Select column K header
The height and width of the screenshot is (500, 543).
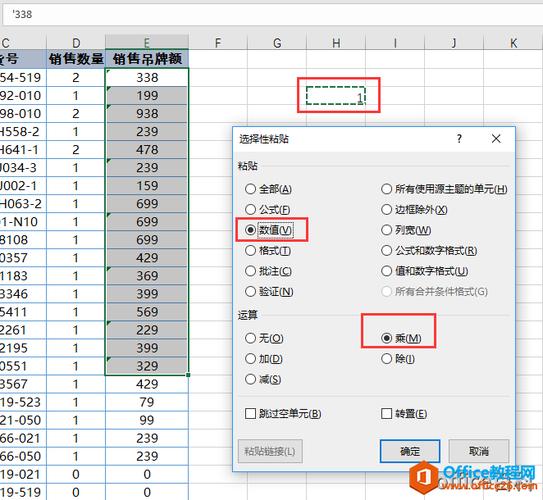tap(513, 43)
